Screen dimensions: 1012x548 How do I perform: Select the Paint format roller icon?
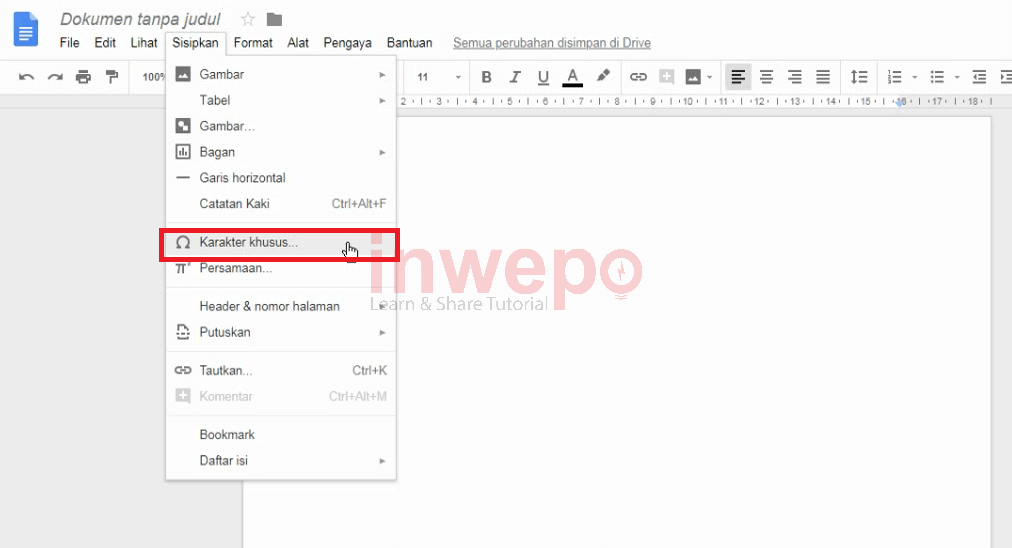(112, 77)
